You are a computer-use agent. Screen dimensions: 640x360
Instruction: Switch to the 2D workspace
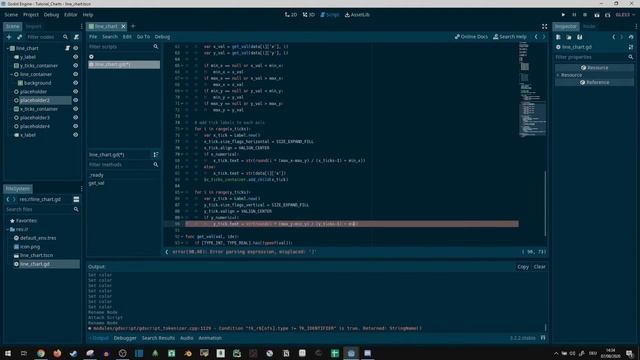[291, 15]
